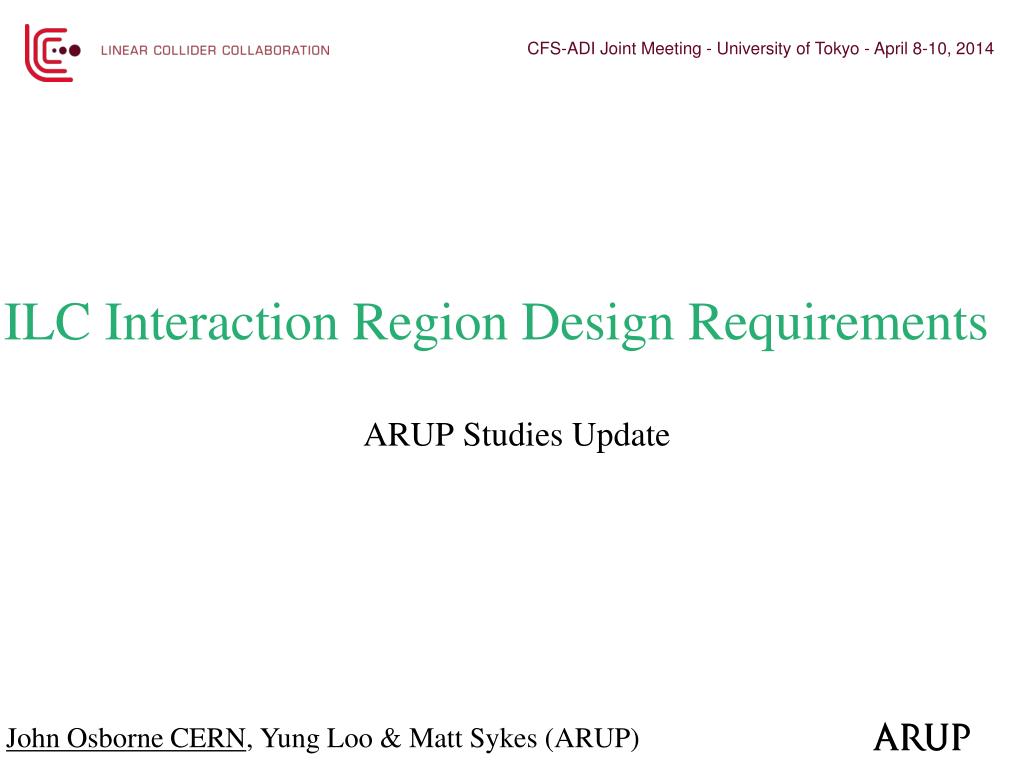
Task: Click the underlined 'John Osborne CERN' name
Action: [125, 739]
